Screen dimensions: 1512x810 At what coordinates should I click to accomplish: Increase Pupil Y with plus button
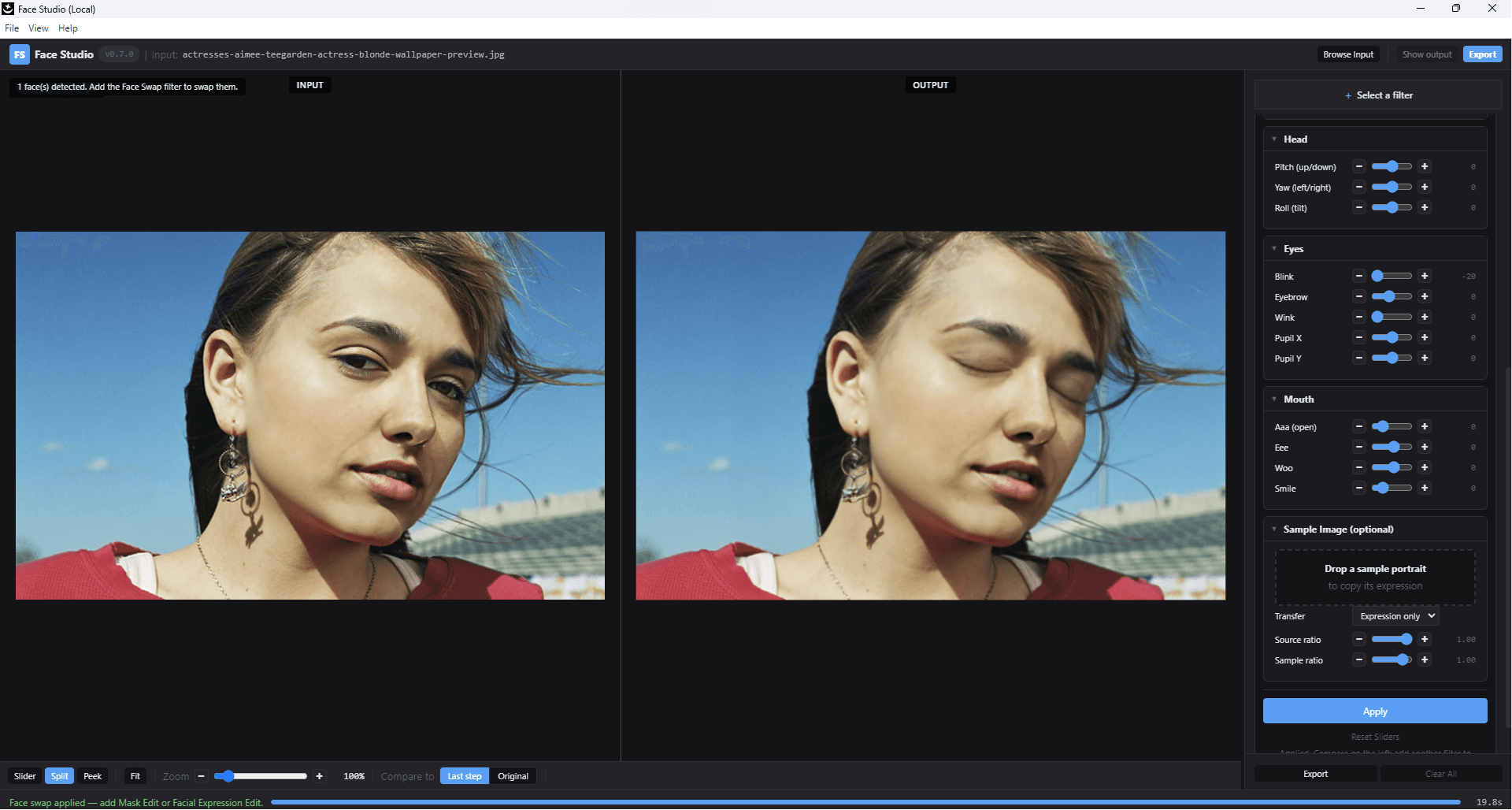(1425, 358)
